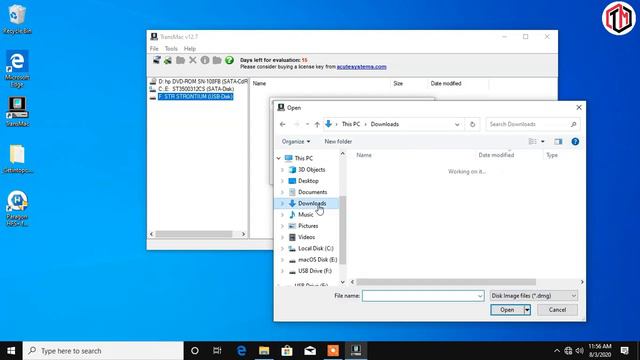Follow the acutesystems.com link
The image size is (640, 360).
pyautogui.click(x=361, y=67)
